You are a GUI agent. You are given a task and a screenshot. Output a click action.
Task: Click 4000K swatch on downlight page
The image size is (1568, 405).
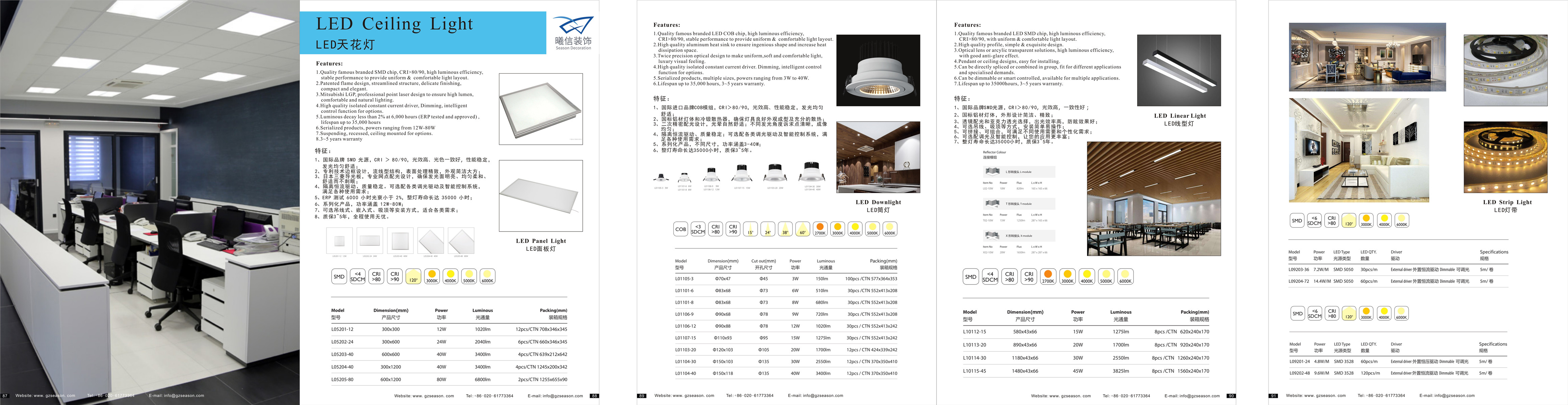pos(855,229)
